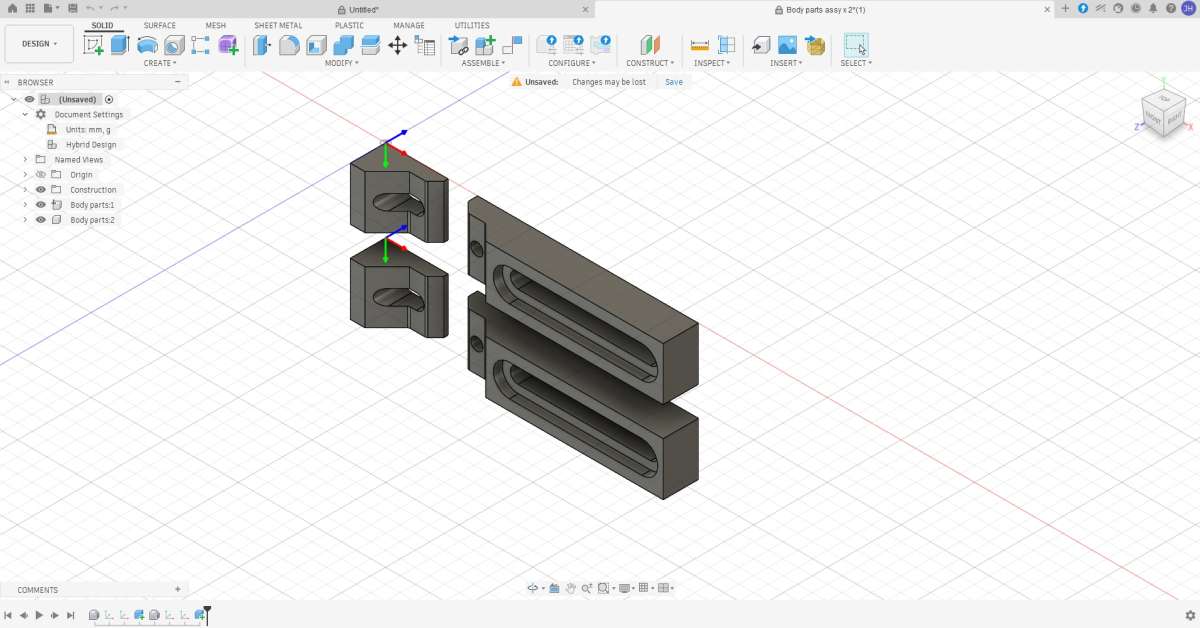Open the MODIFY dropdown menu

tap(341, 63)
